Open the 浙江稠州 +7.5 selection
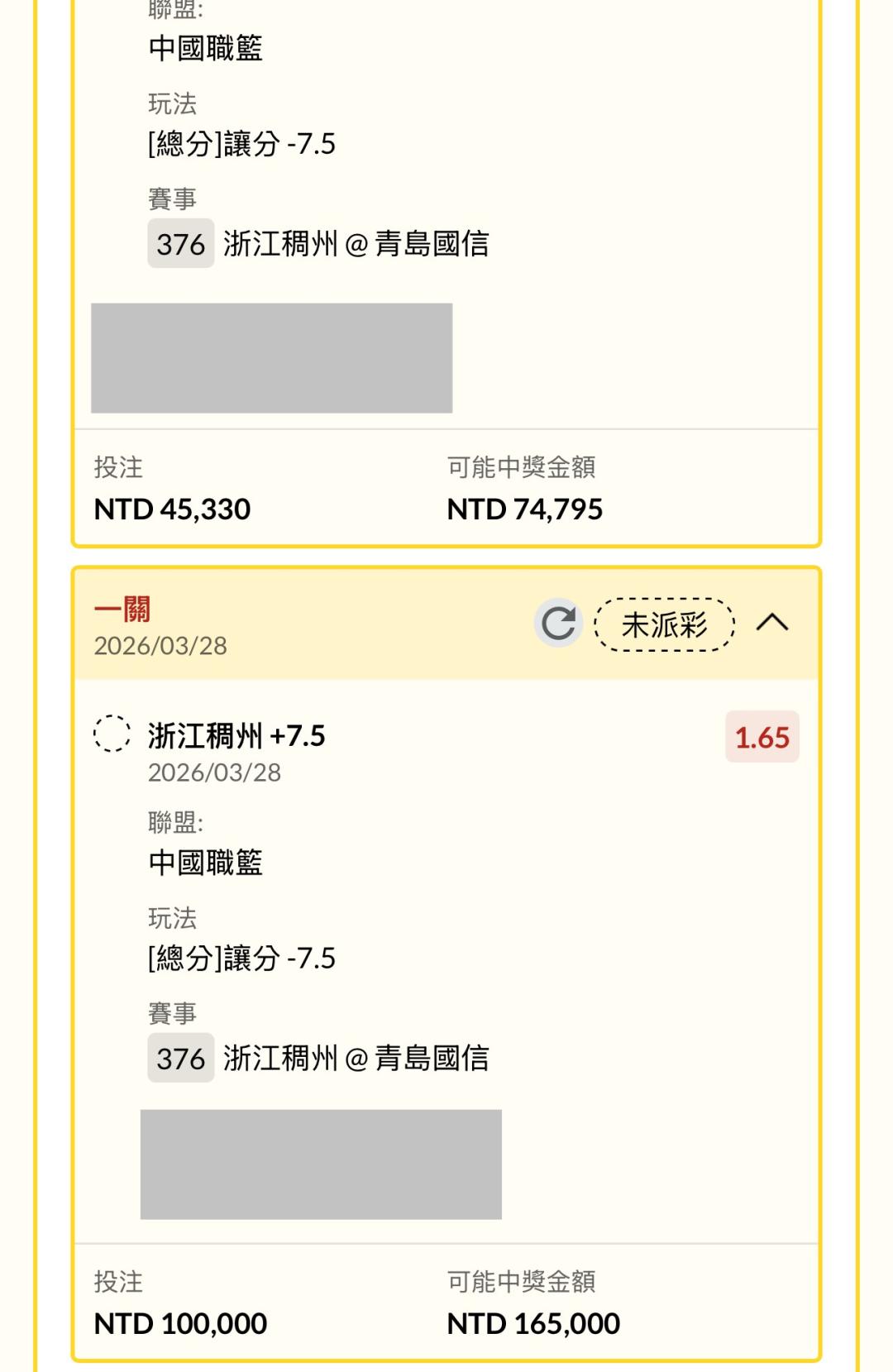The width and height of the screenshot is (893, 1372). (236, 735)
